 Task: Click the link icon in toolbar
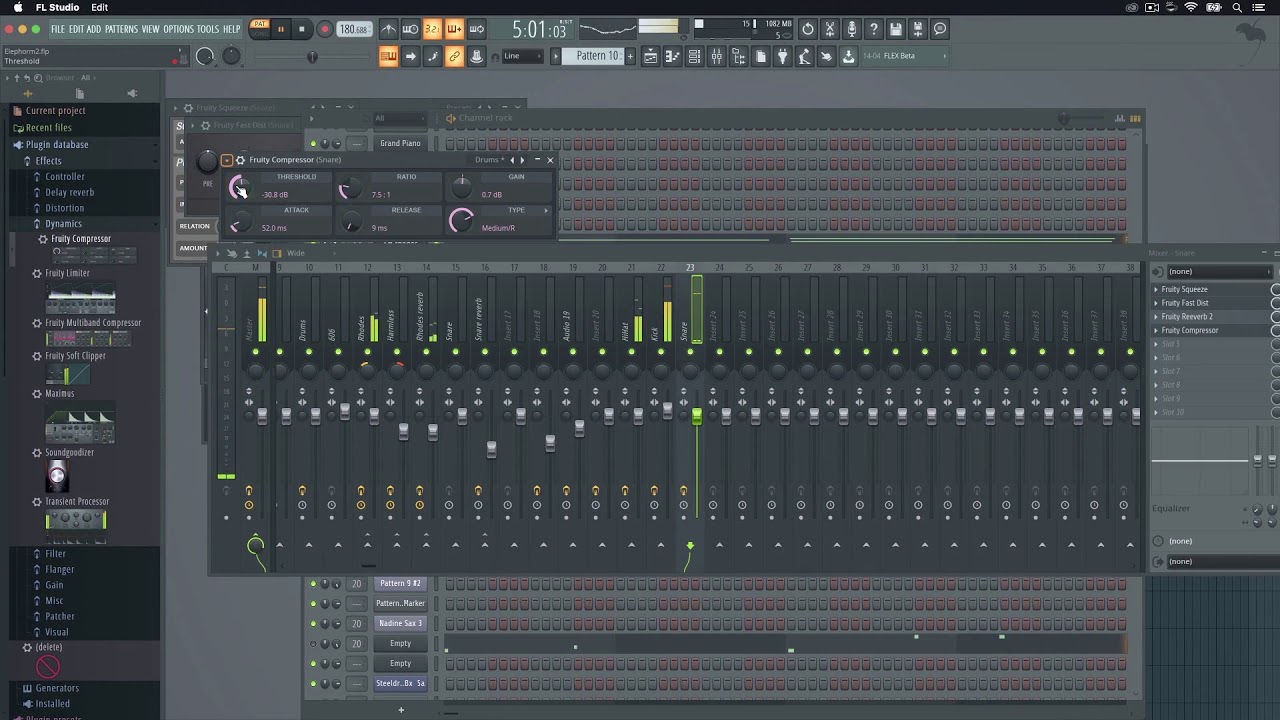[x=454, y=56]
